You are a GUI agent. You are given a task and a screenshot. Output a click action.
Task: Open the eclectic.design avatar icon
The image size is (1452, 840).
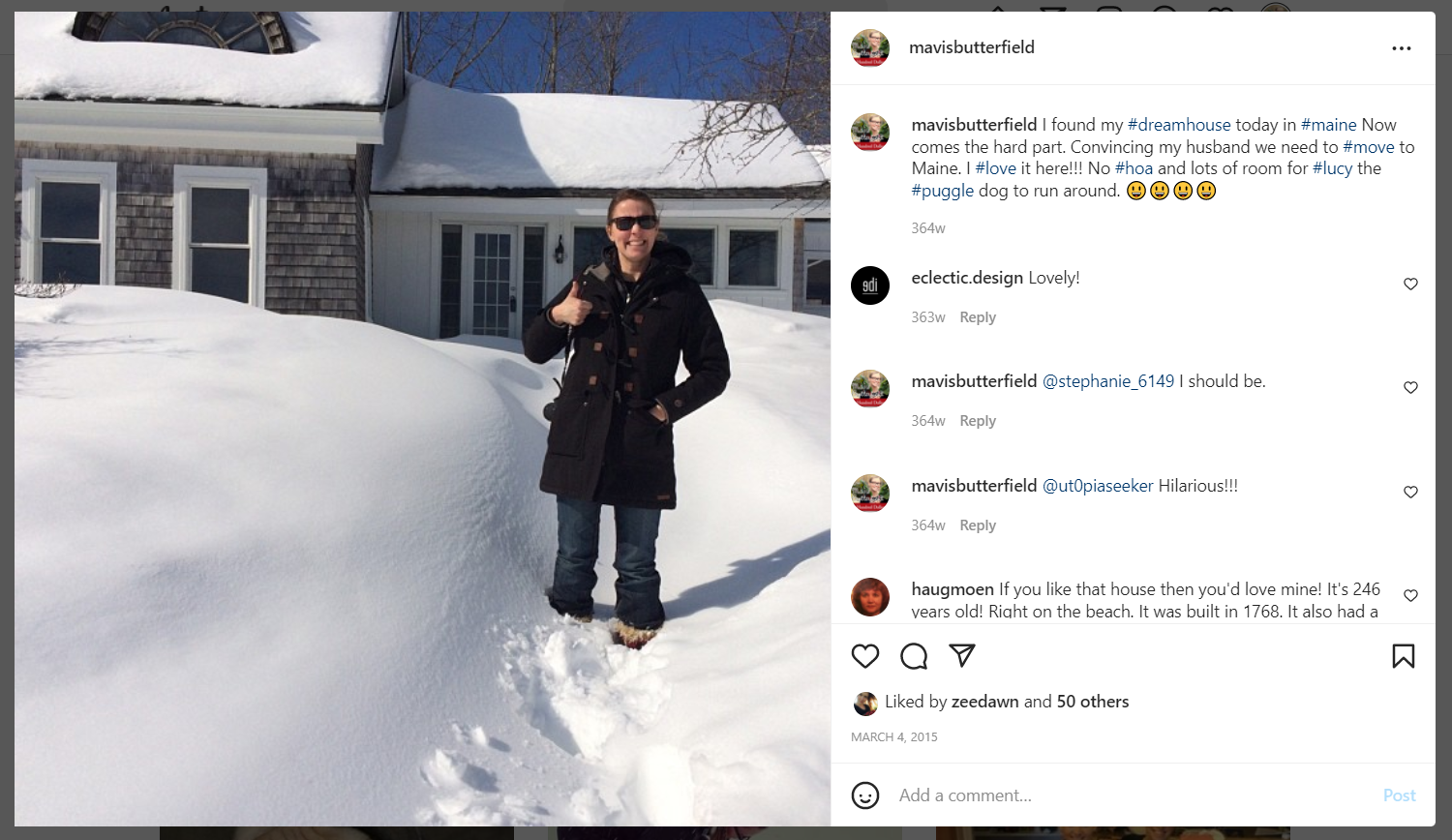(x=870, y=285)
